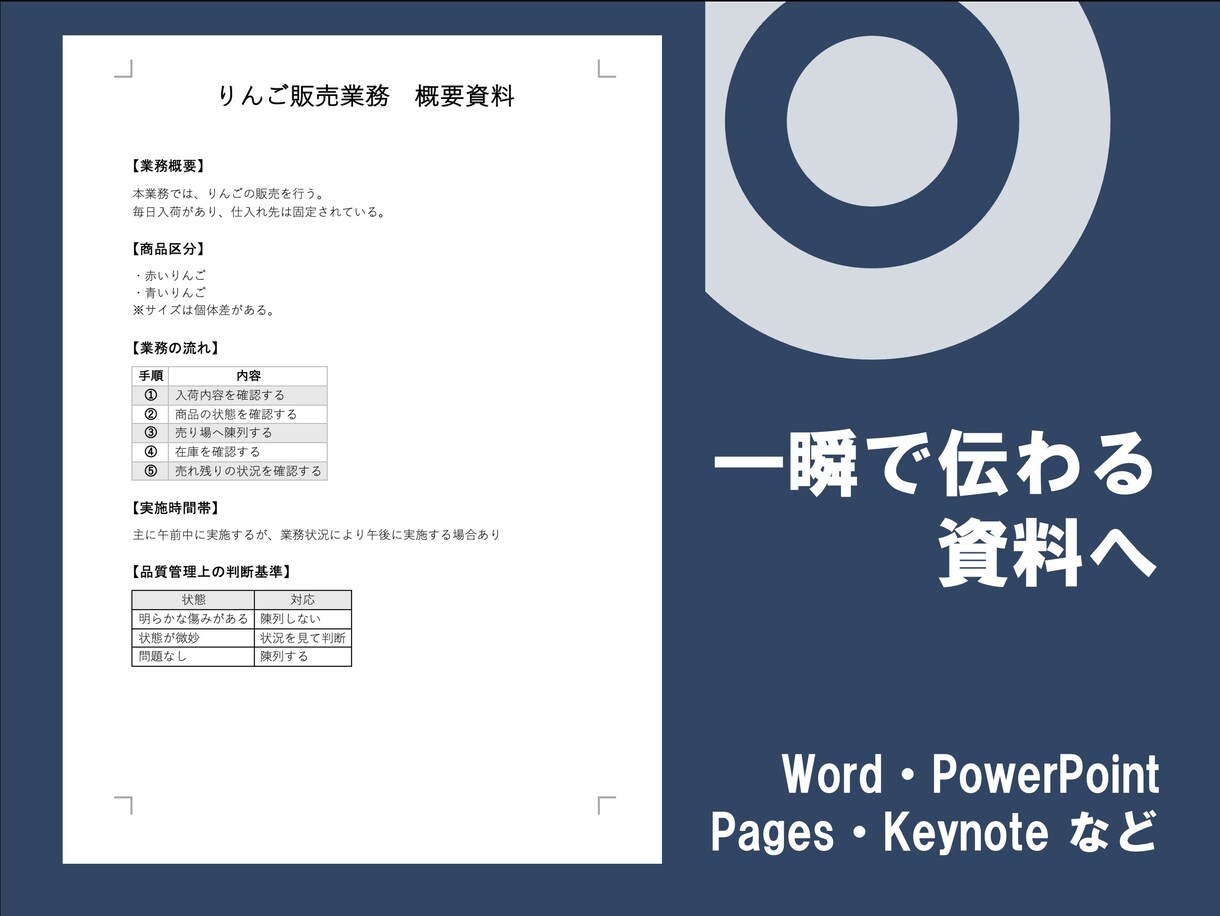Click the text Word・PowerPoint
Screen dimensions: 1220x916
pyautogui.click(x=970, y=774)
